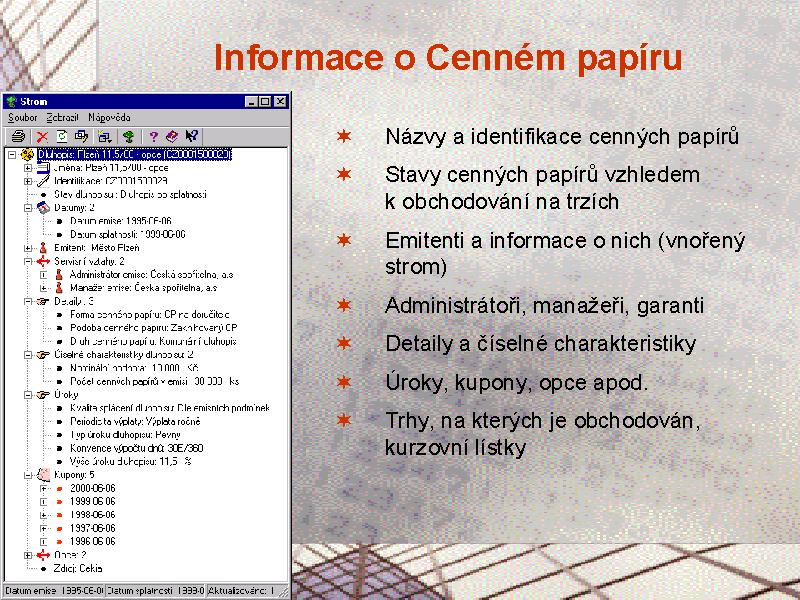Expand the 2000-06-06 coupon node

pyautogui.click(x=44, y=488)
